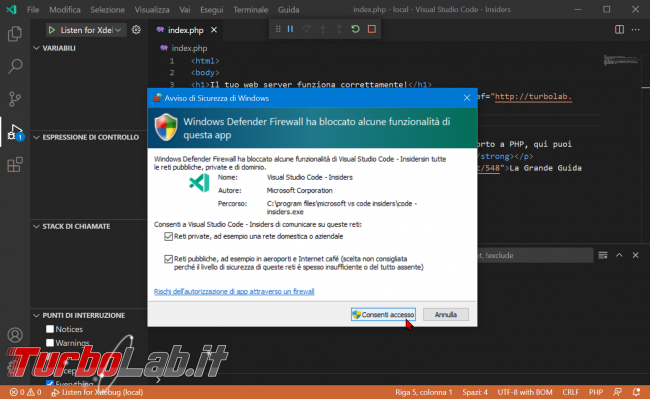Change encoding via UTF-8 with BOM
This screenshot has width=650, height=399.
pos(525,392)
